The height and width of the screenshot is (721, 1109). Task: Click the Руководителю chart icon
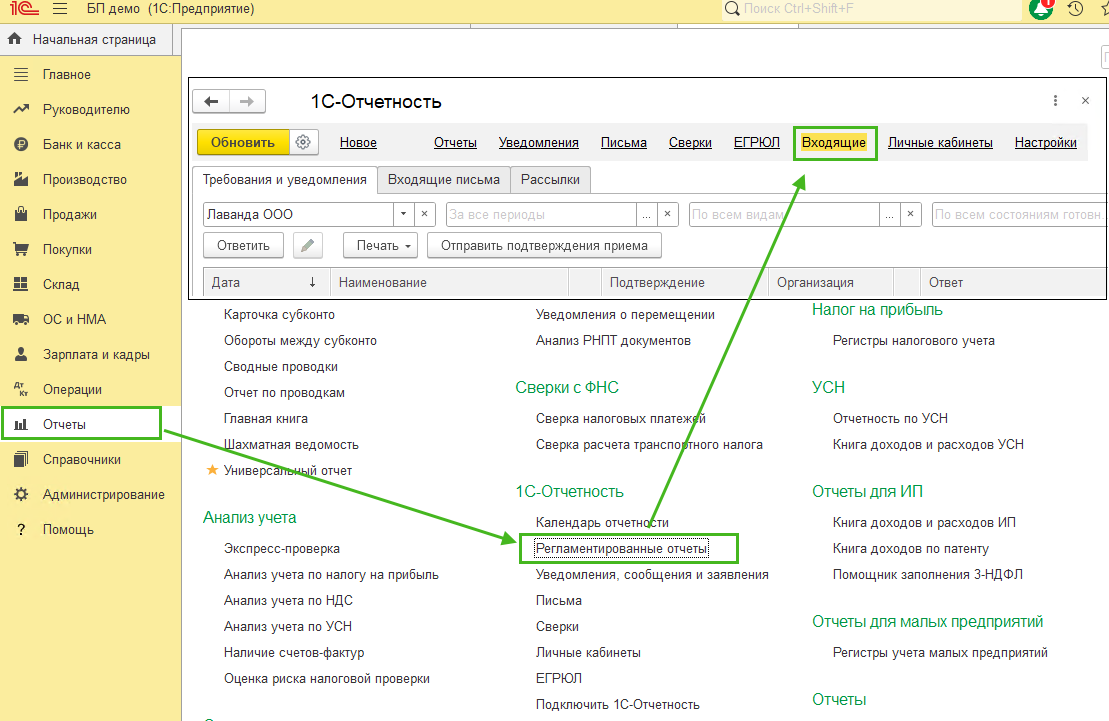coord(21,109)
